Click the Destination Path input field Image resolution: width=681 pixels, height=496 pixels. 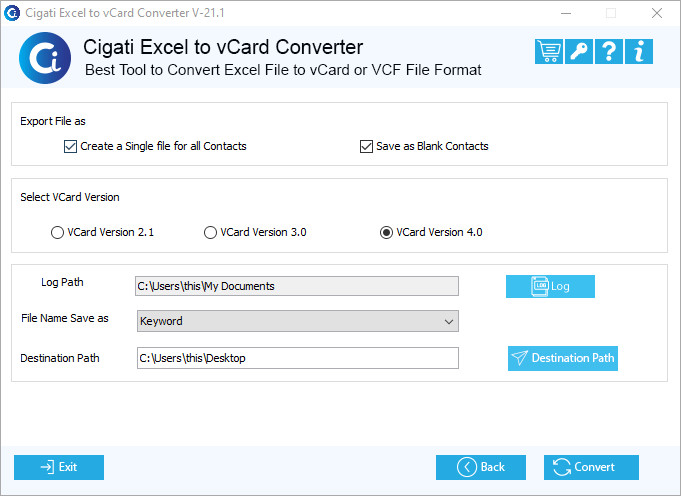point(298,358)
